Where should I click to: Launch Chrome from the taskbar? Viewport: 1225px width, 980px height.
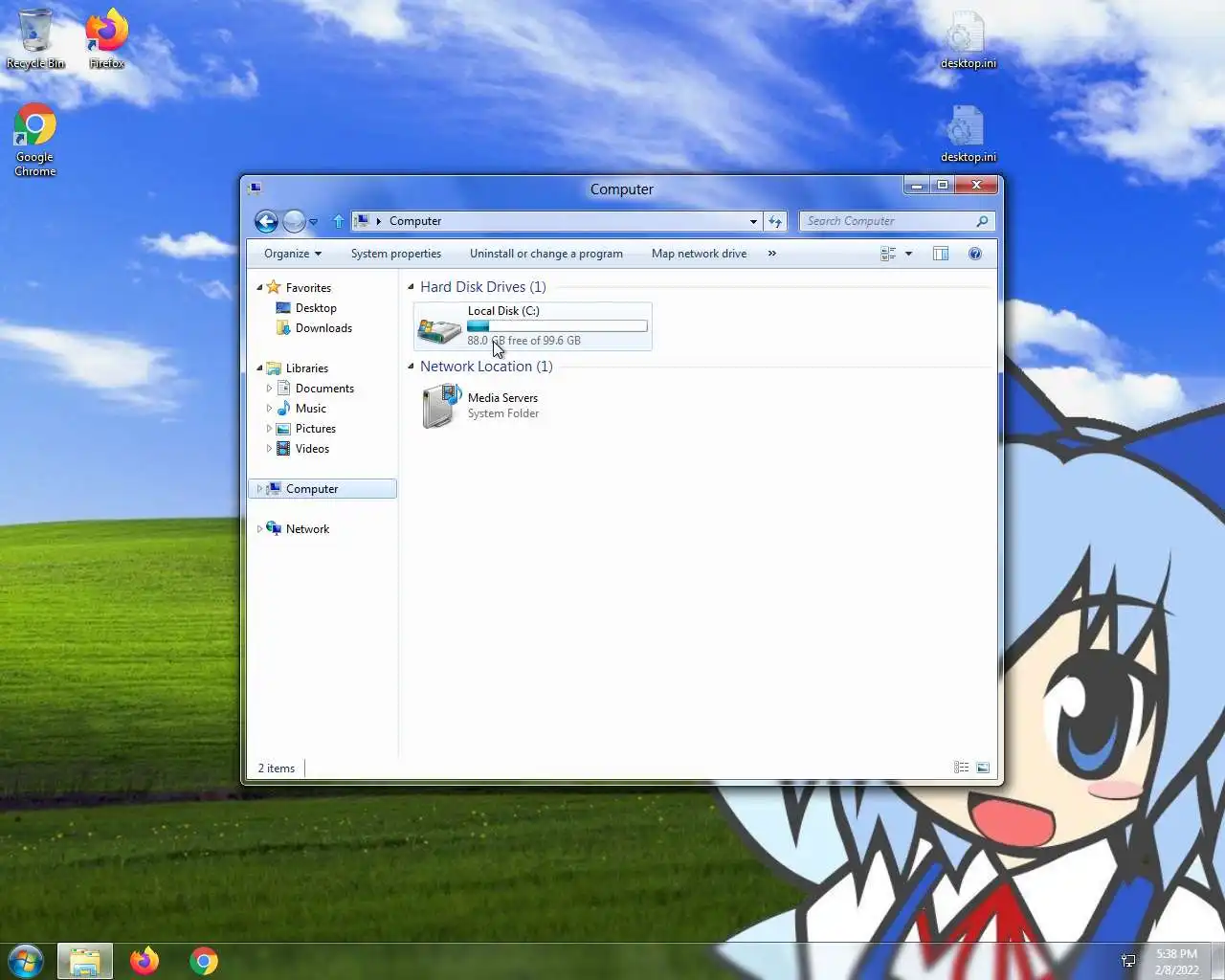pos(204,961)
